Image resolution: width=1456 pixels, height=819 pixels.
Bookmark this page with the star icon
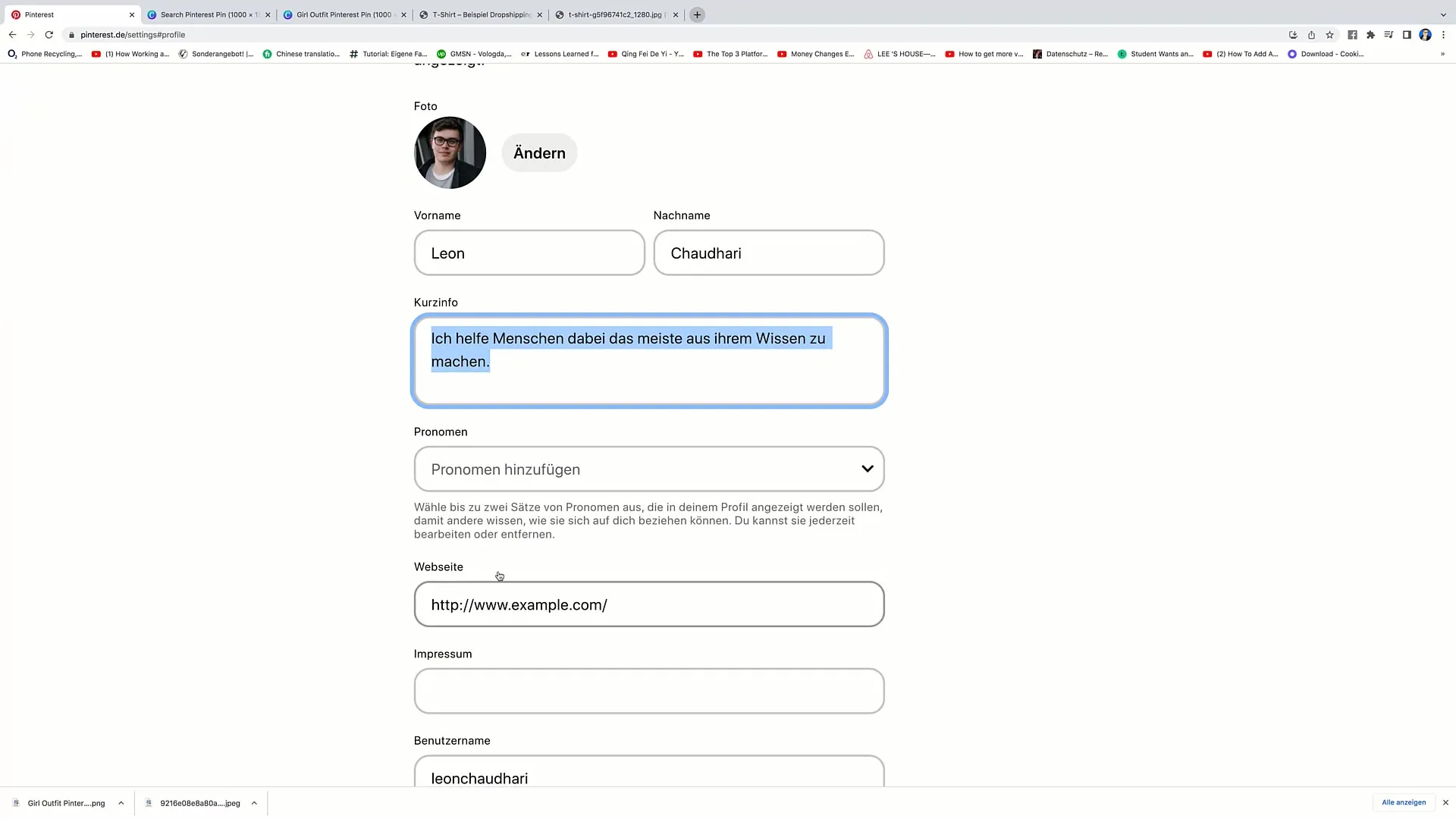[x=1329, y=35]
